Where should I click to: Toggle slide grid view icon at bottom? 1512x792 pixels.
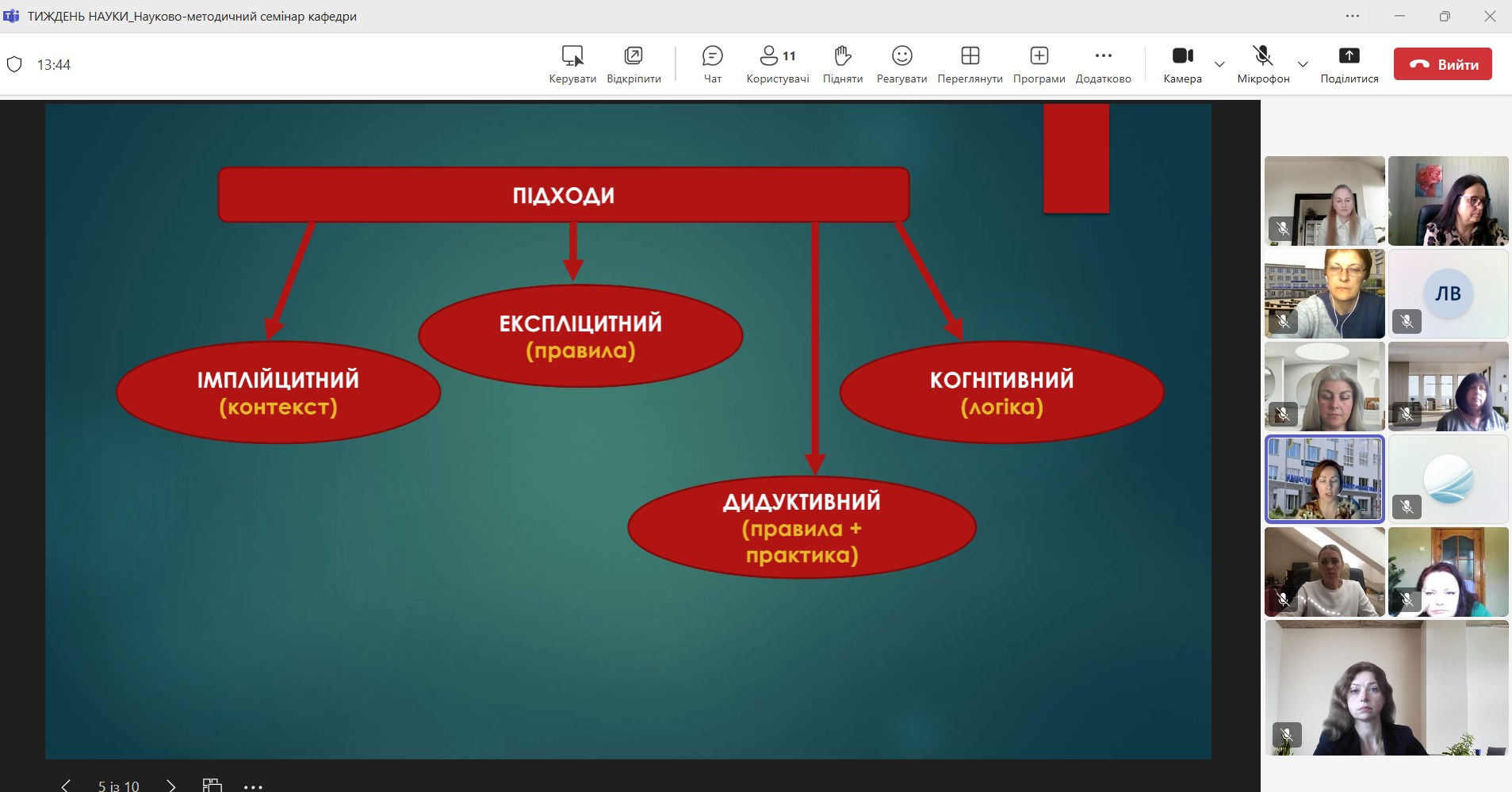tap(212, 785)
